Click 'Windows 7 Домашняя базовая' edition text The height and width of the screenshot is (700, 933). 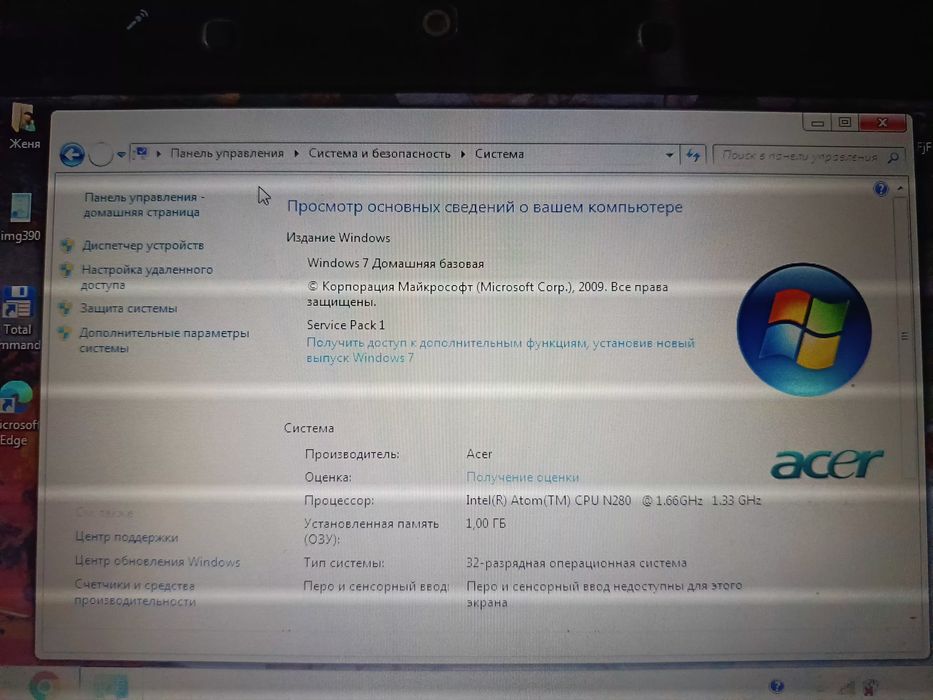tap(396, 263)
